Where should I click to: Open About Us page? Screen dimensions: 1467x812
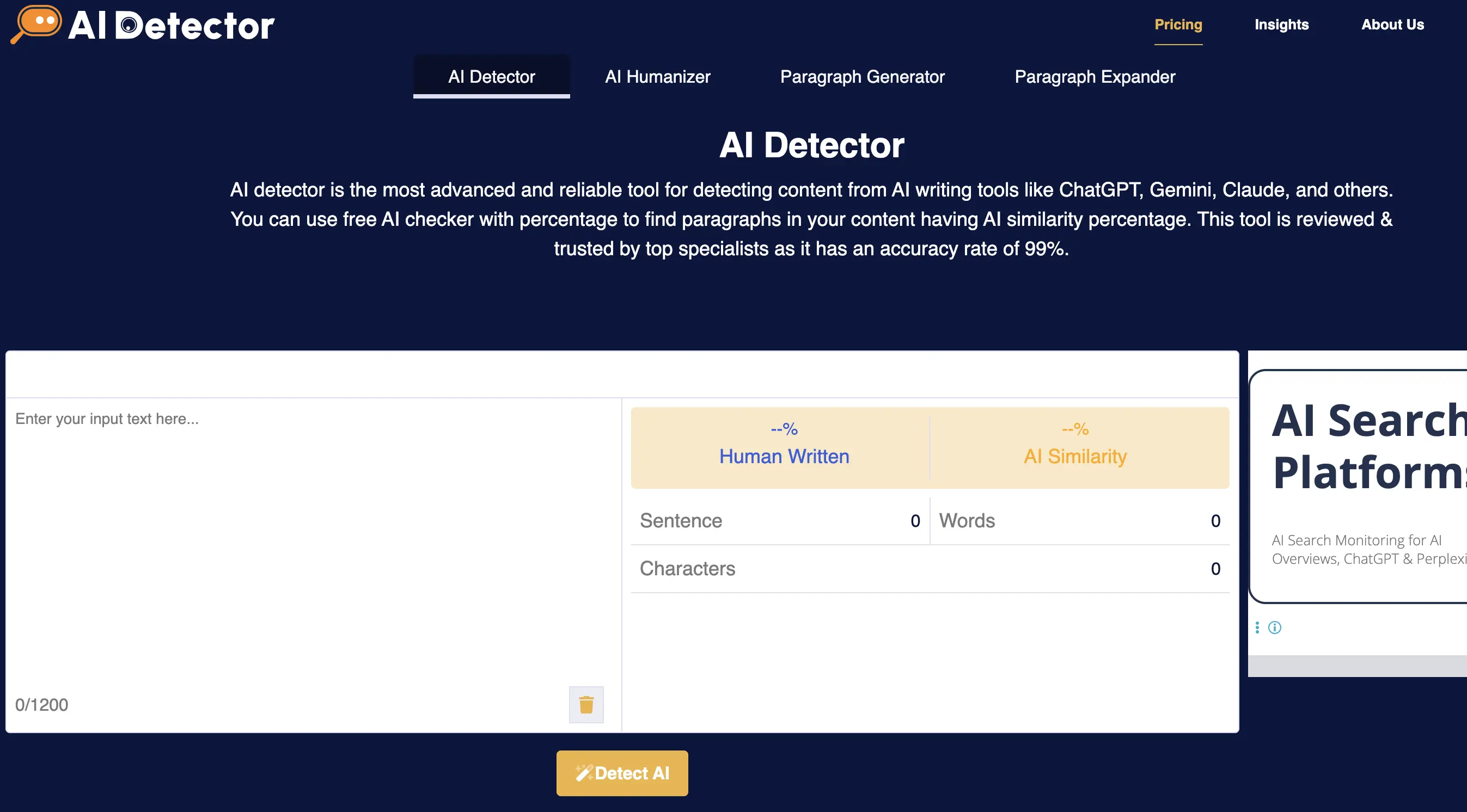(1392, 24)
